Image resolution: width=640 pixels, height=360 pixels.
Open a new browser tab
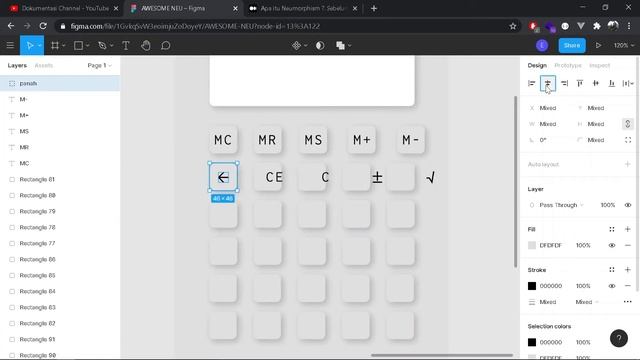(x=374, y=8)
